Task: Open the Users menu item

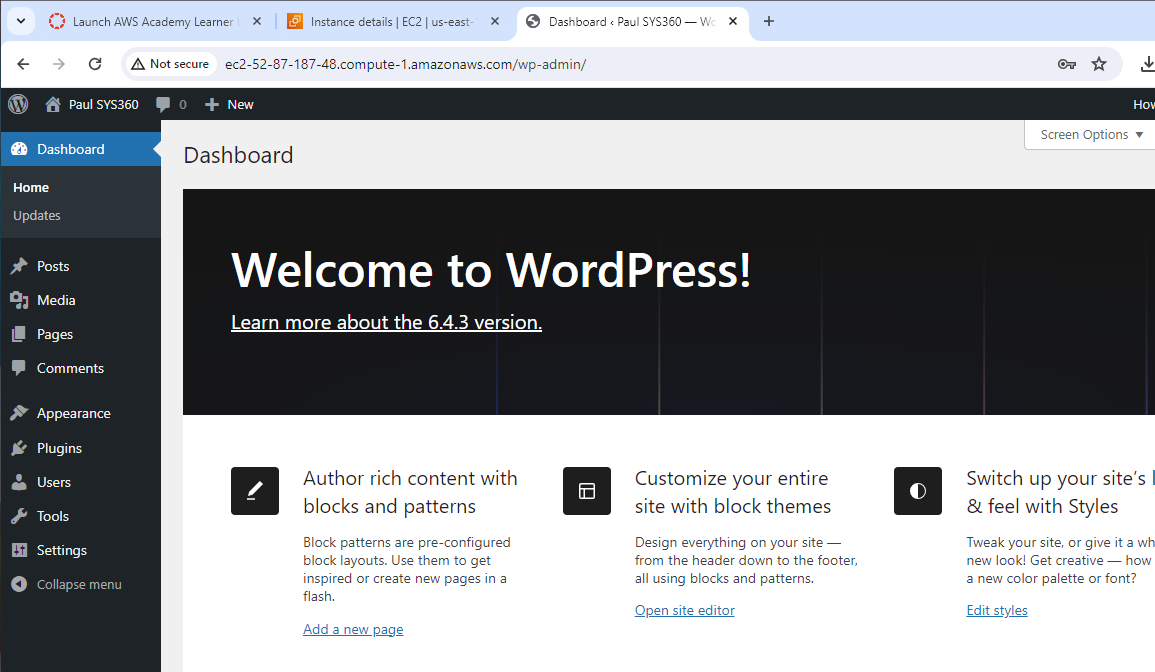Action: pyautogui.click(x=54, y=482)
